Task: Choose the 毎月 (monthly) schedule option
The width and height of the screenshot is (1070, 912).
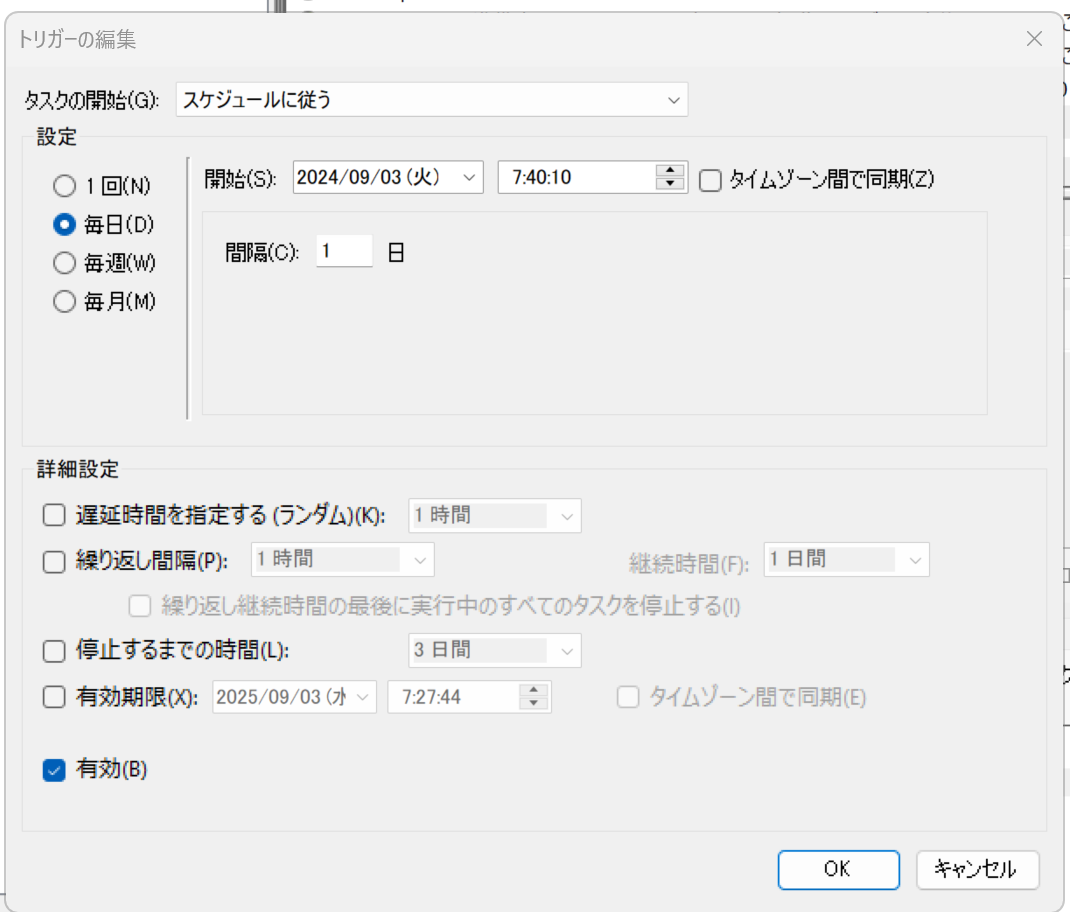Action: [65, 302]
